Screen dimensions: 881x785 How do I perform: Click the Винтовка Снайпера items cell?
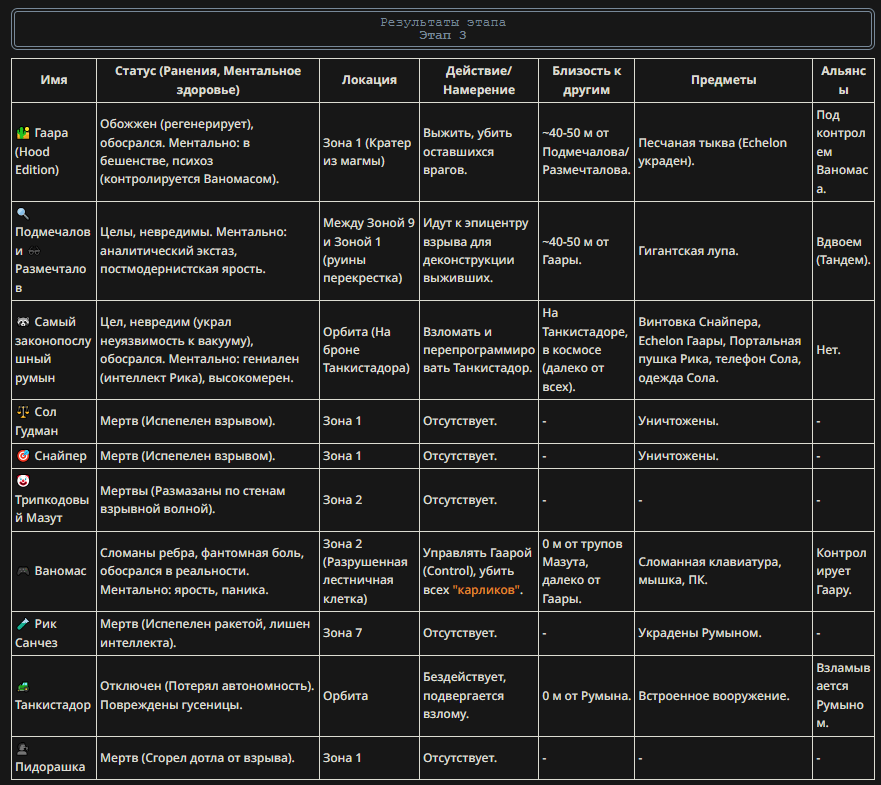723,350
